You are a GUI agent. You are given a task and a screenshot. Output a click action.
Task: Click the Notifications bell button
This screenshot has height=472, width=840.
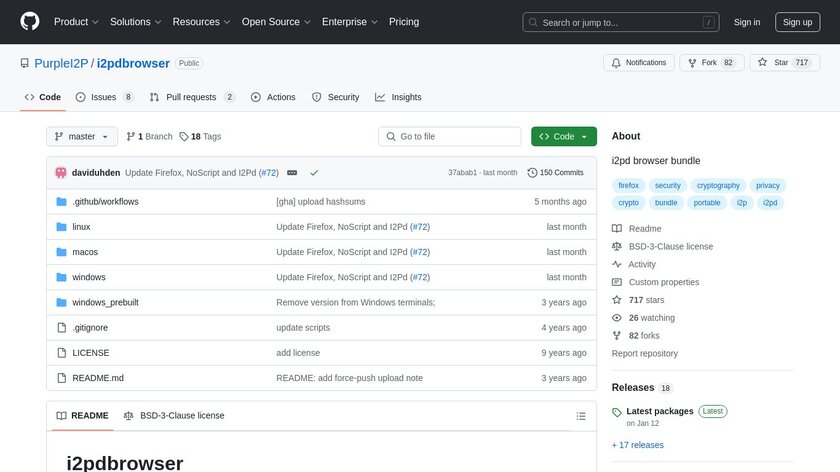tap(638, 63)
